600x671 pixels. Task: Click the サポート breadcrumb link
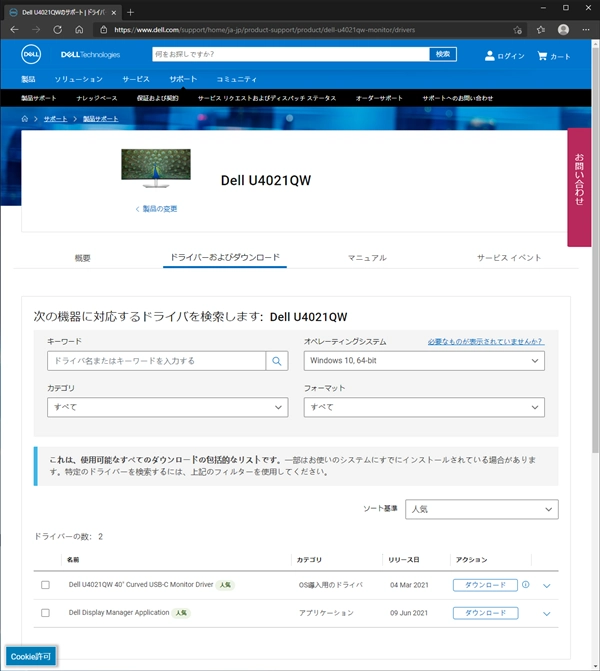56,119
